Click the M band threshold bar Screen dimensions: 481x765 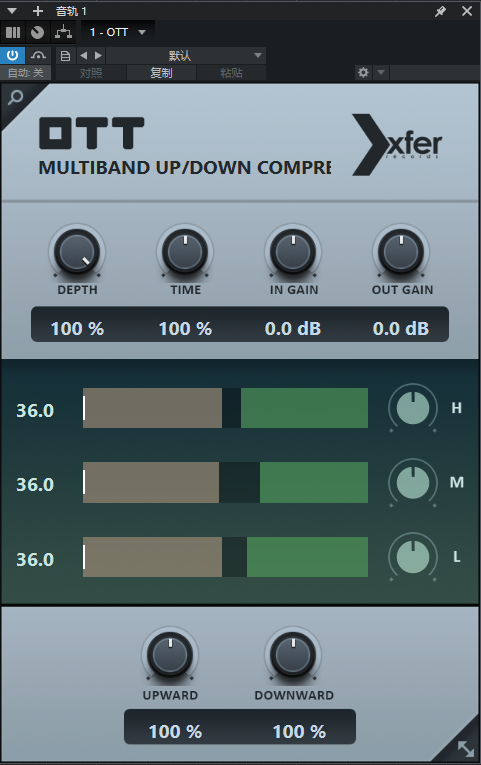(225, 483)
